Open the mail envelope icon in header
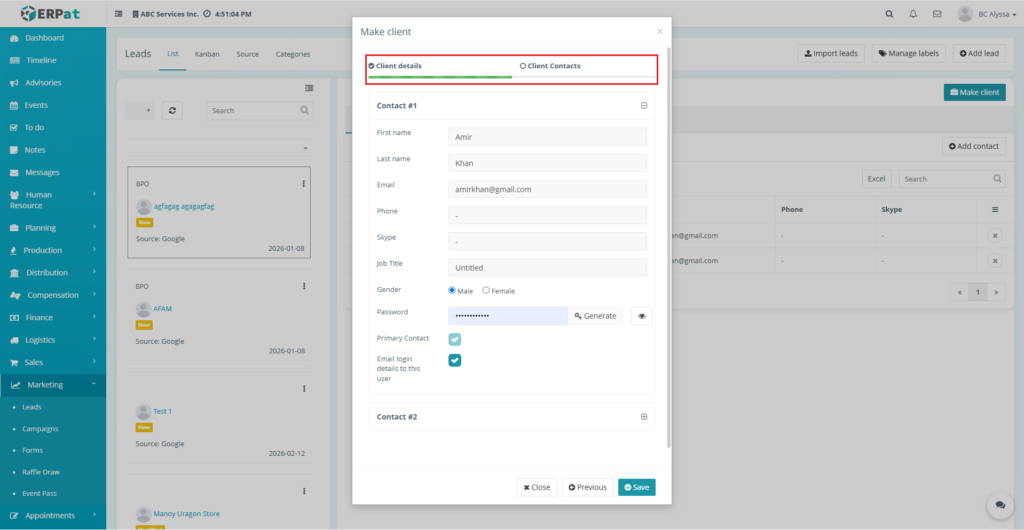The height and width of the screenshot is (530, 1024). tap(937, 14)
